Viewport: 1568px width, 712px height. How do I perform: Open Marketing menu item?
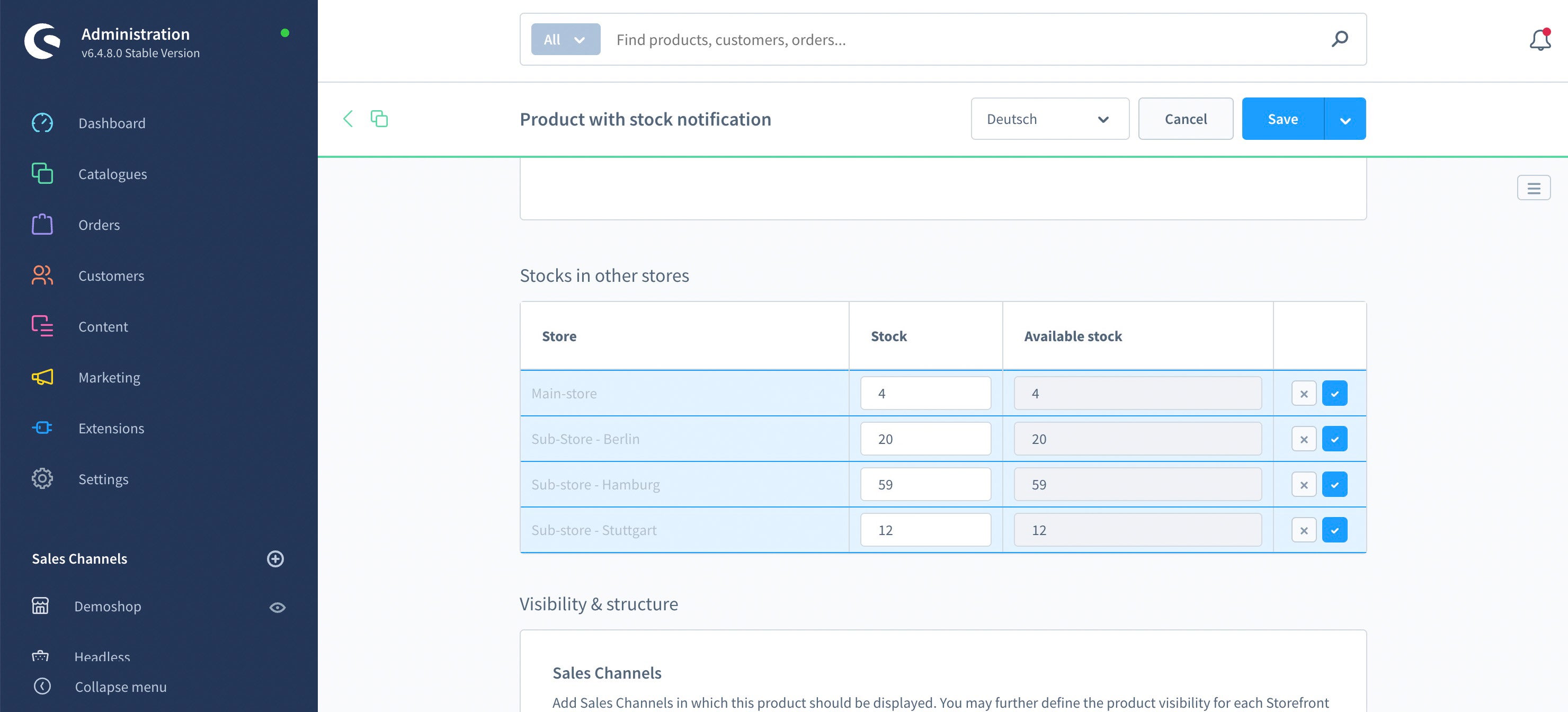pos(109,377)
